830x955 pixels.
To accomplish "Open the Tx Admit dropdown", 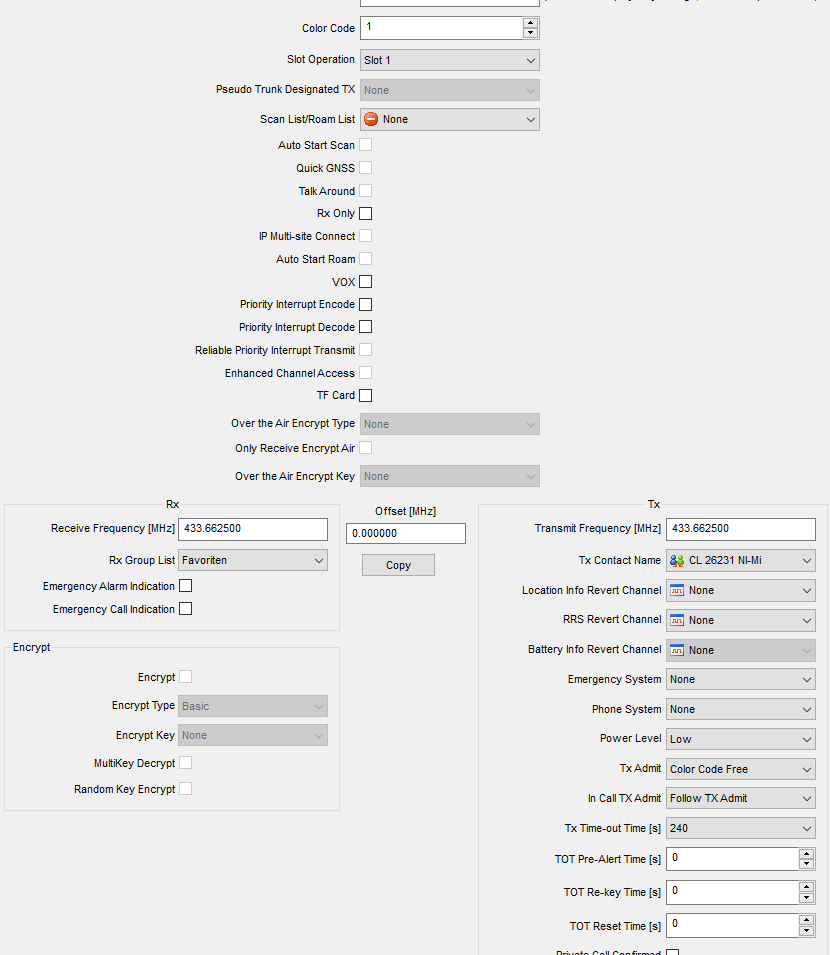I will click(x=740, y=769).
